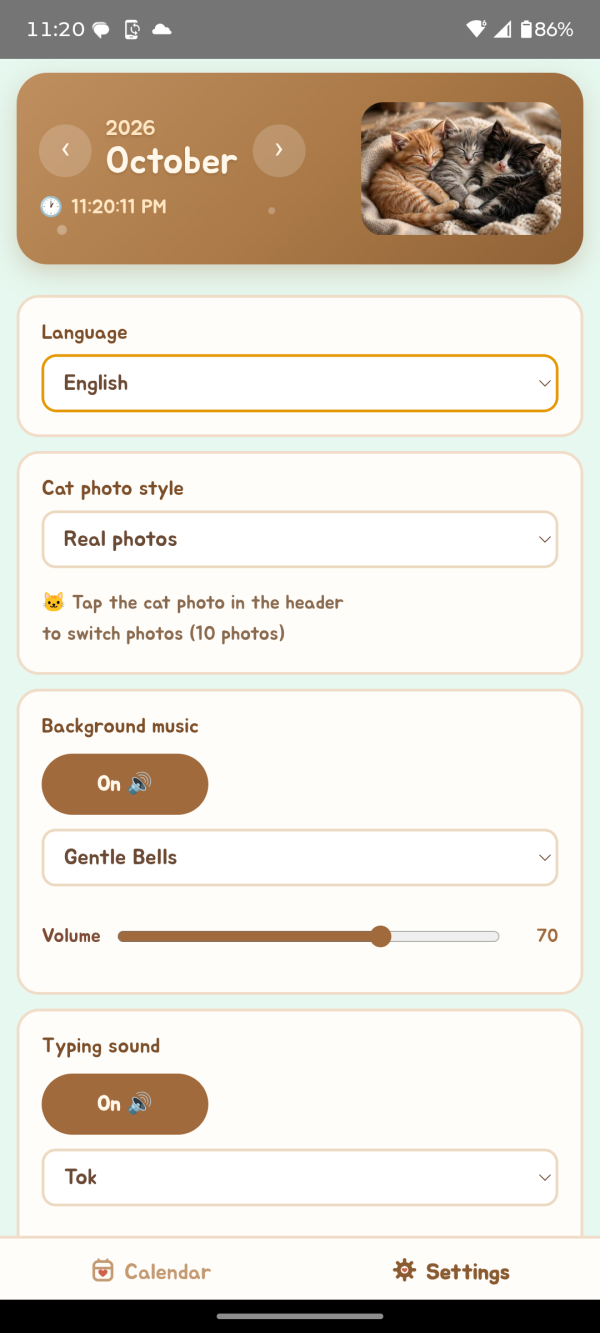Tap the sleeping kittens header photo
Viewport: 600px width, 1333px height.
(x=461, y=168)
